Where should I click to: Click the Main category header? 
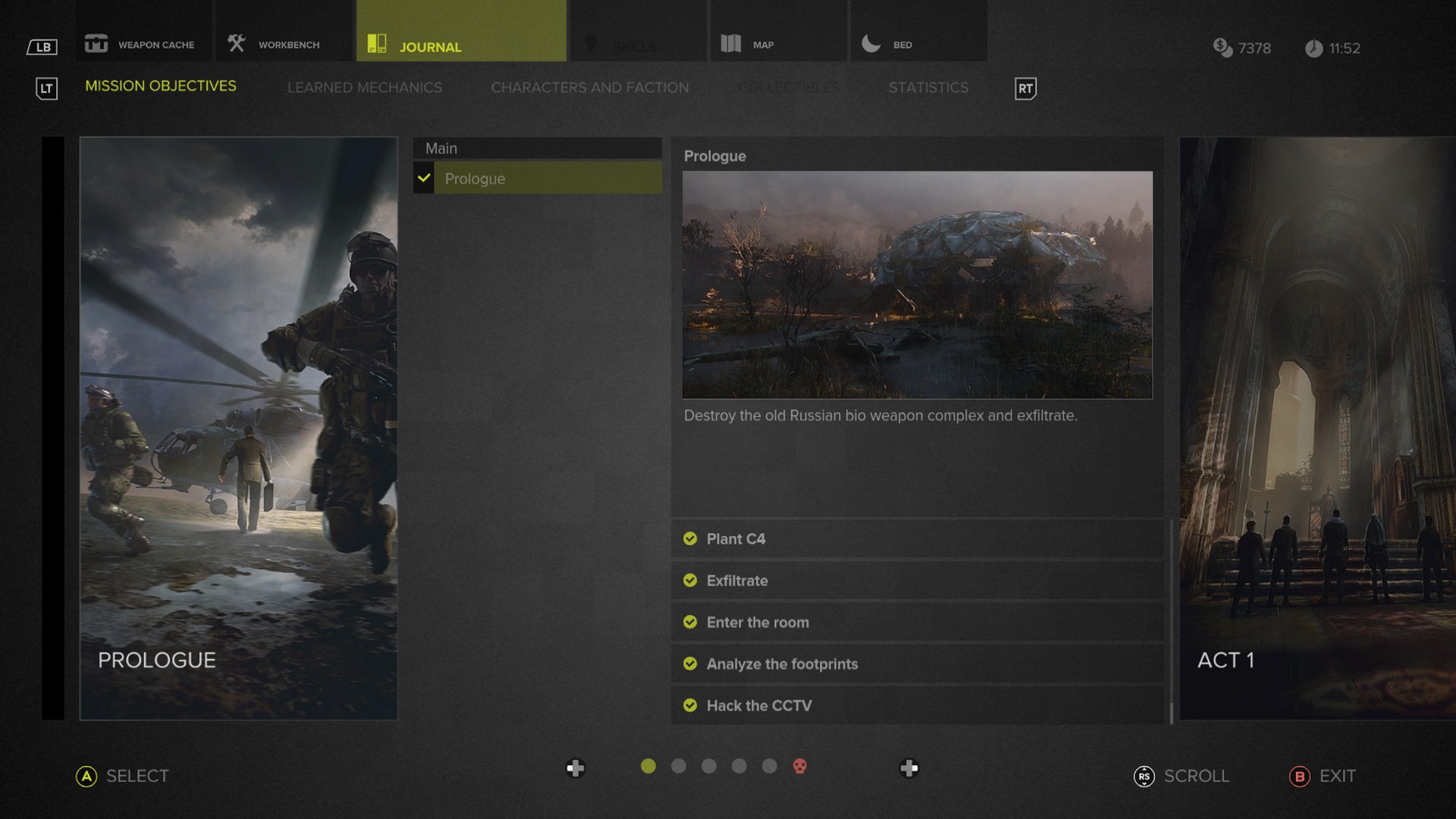pyautogui.click(x=538, y=149)
